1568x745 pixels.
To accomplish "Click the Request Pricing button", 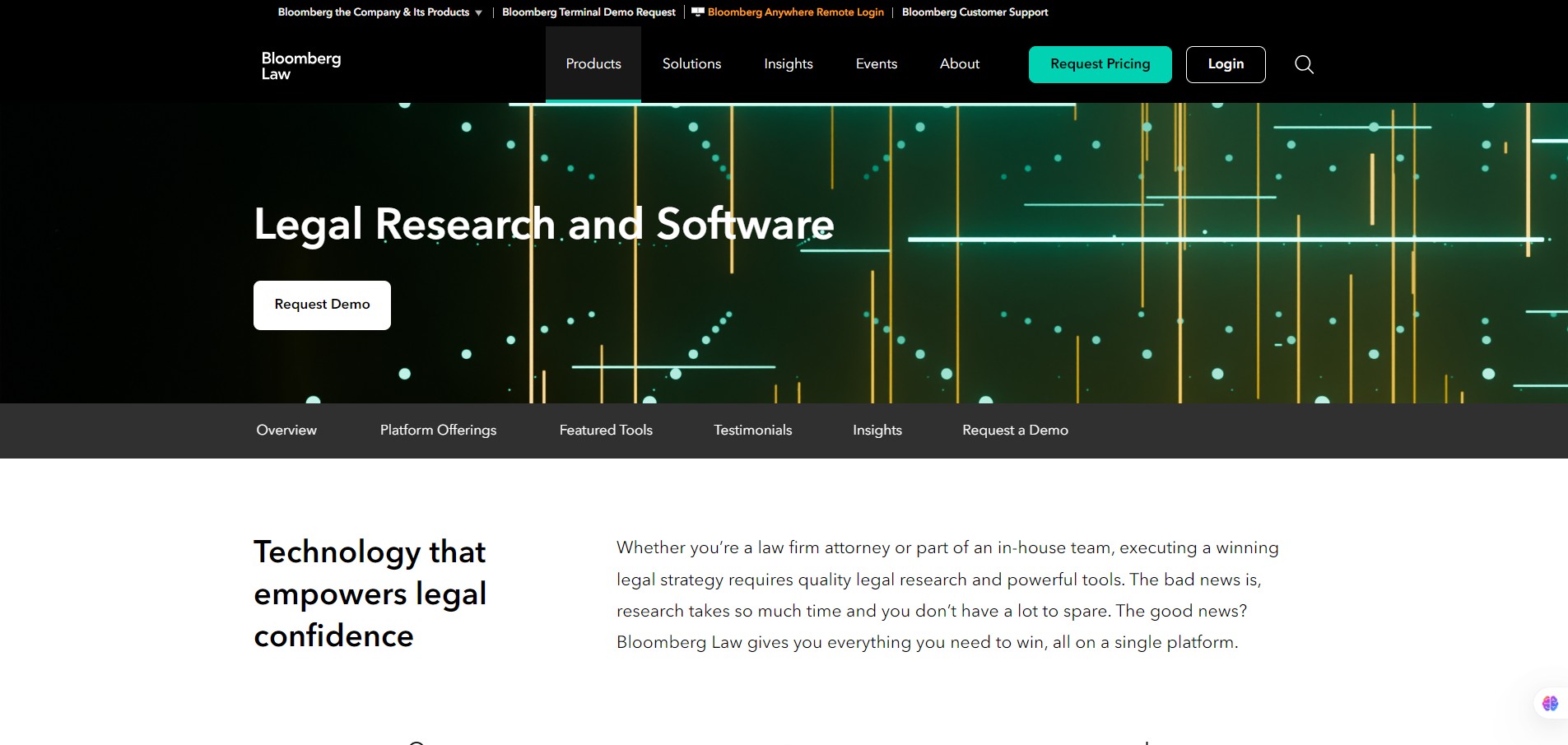I will point(1100,64).
